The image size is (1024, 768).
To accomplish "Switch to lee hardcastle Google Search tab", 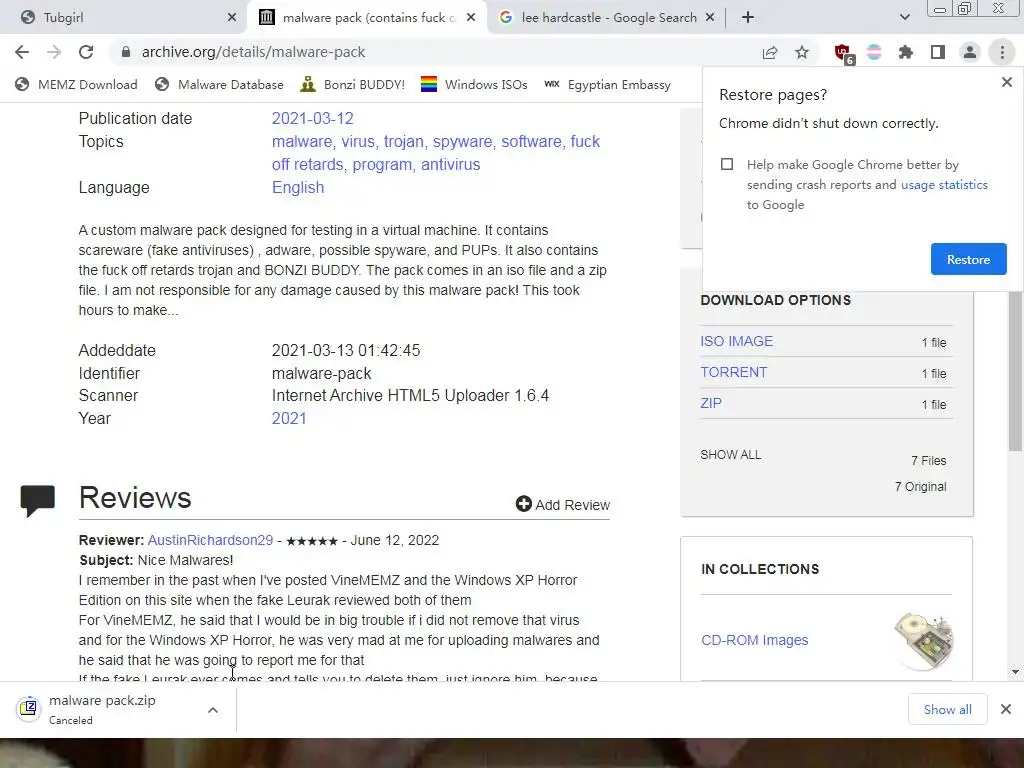I will pyautogui.click(x=607, y=18).
